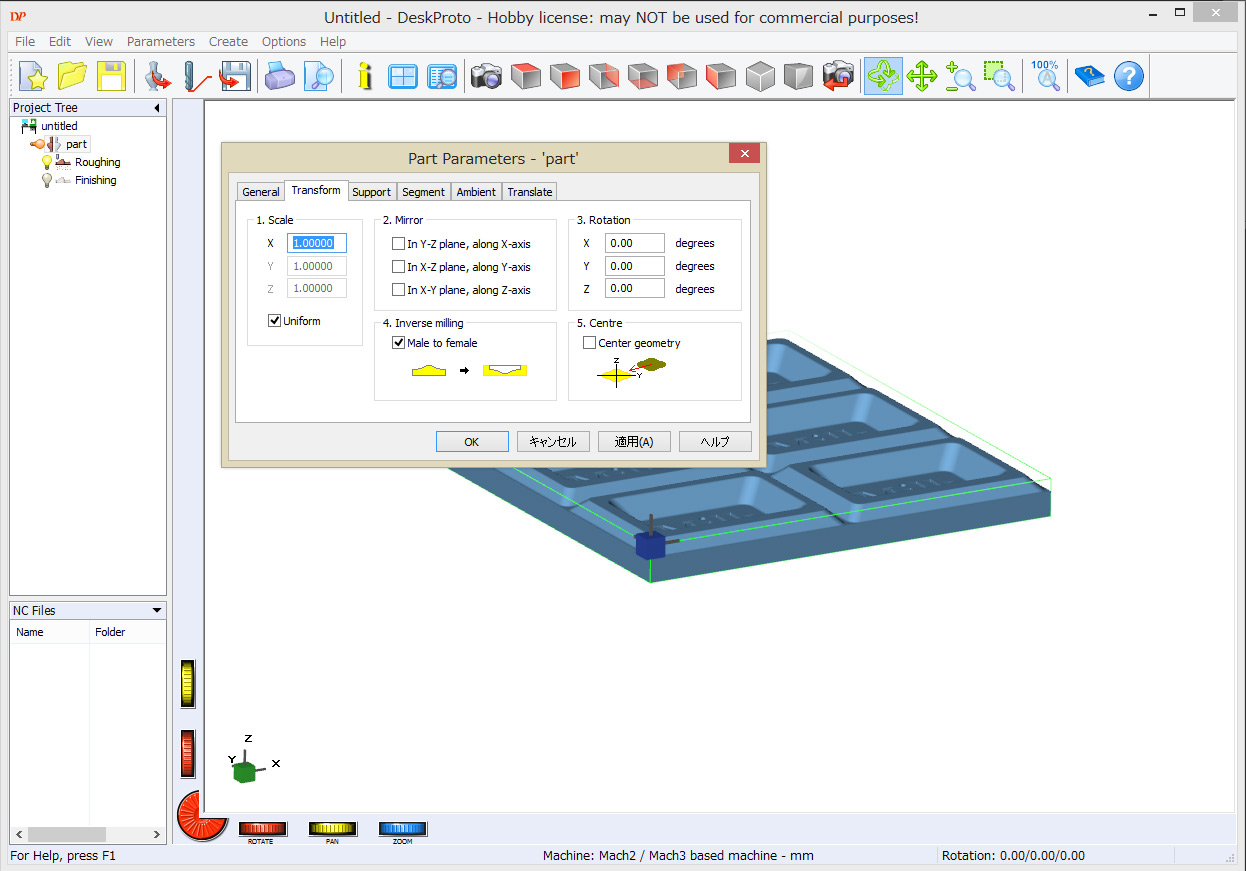The width and height of the screenshot is (1246, 871).
Task: Collapse the Project Tree panel arrow
Action: click(156, 108)
